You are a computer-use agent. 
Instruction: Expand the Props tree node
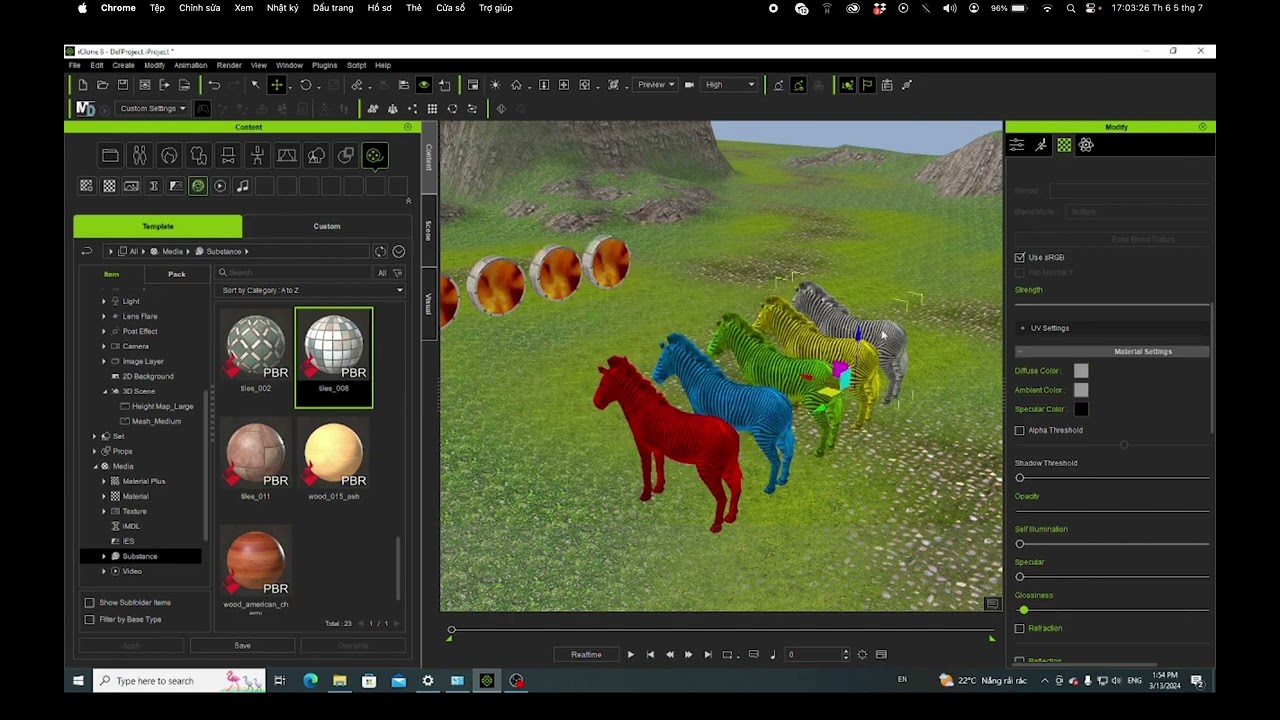[x=95, y=451]
